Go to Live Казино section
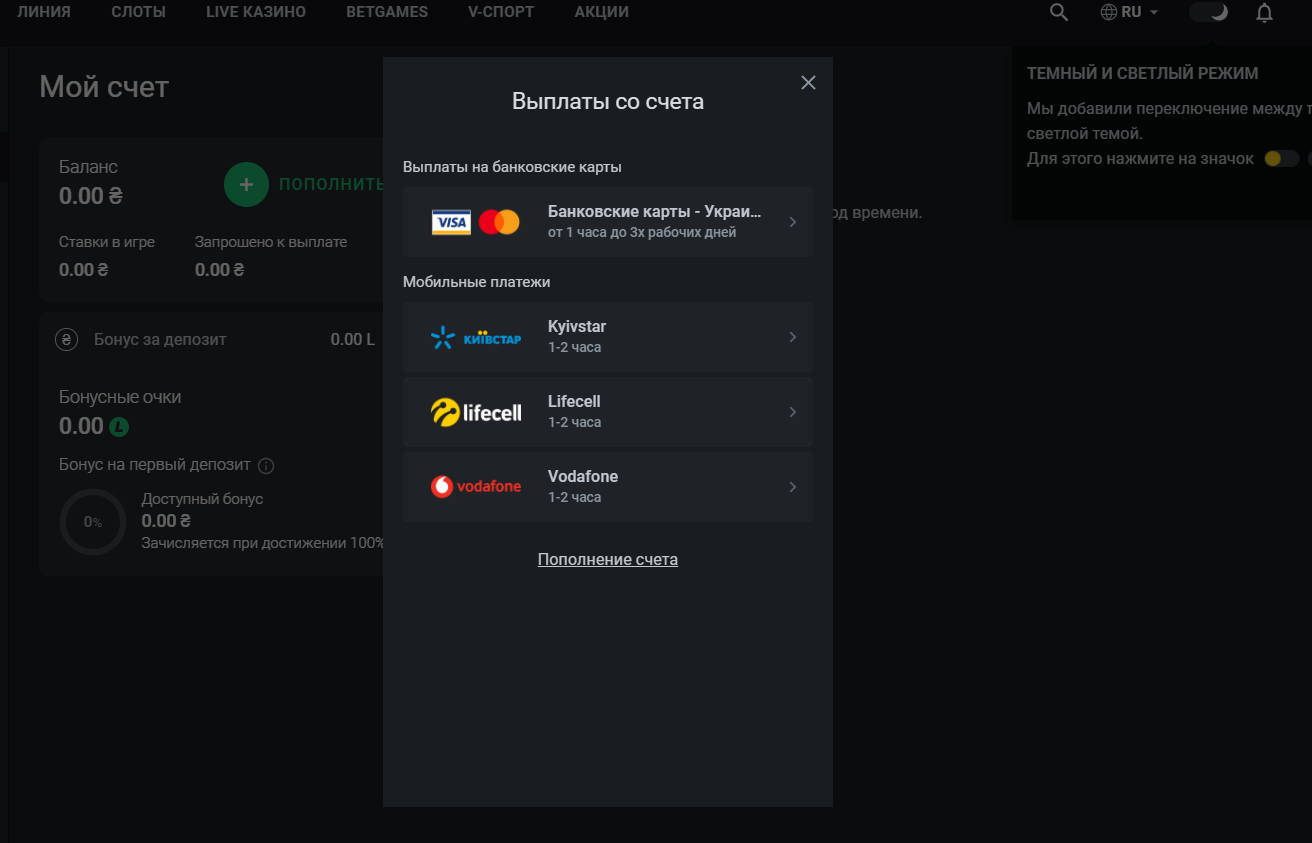 (256, 13)
